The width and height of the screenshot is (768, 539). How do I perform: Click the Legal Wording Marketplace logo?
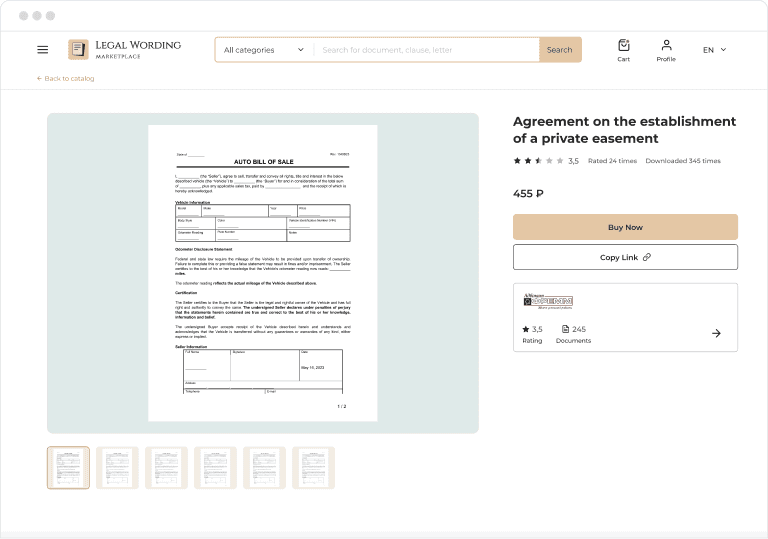point(125,49)
